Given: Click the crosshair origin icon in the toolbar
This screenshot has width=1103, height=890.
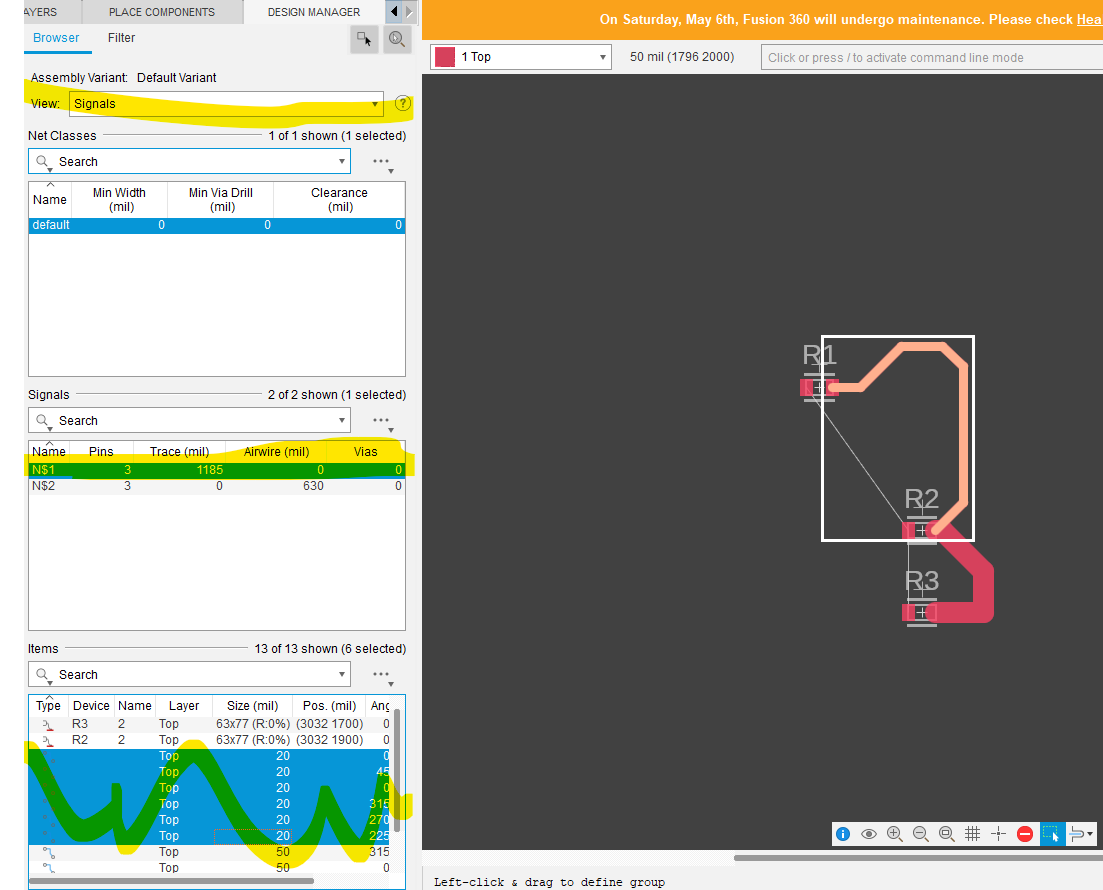Looking at the screenshot, I should click(x=998, y=833).
